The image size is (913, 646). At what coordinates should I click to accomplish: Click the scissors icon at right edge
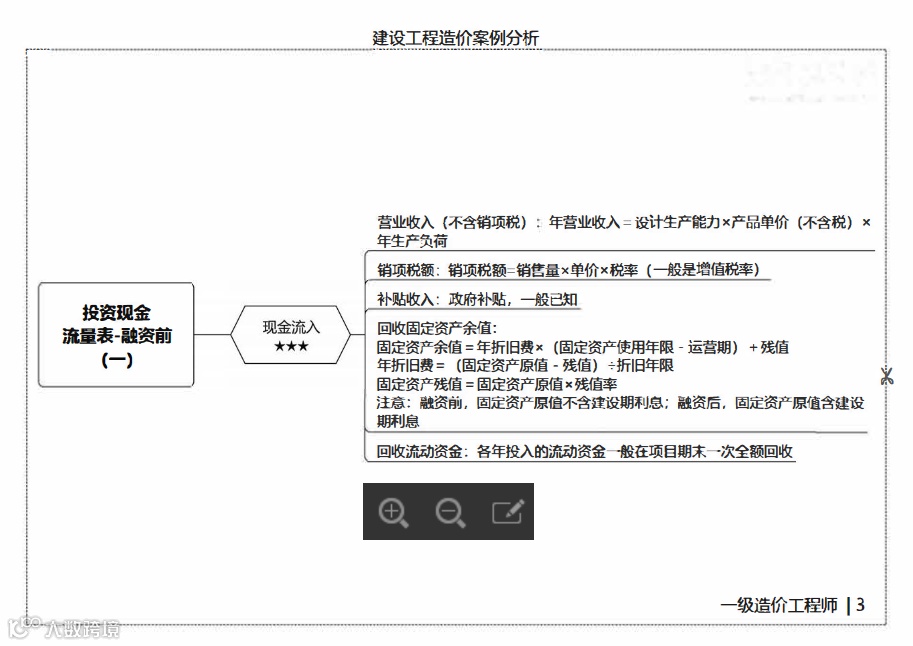887,376
